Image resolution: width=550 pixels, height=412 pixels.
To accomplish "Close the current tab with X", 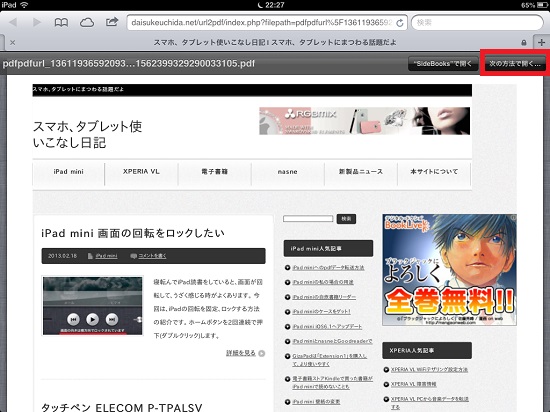I will 13,42.
